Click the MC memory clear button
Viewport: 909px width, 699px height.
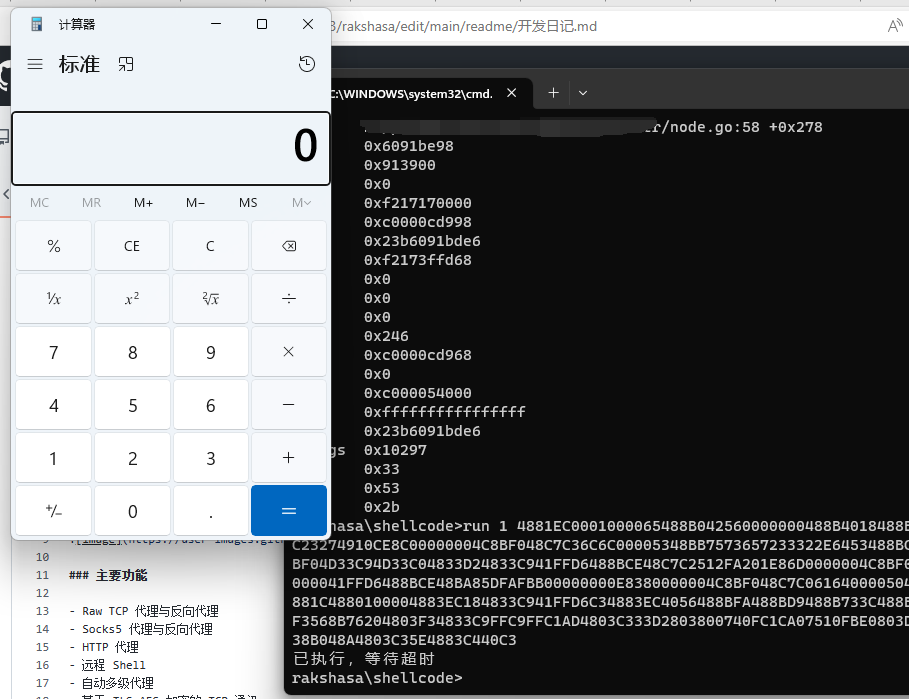39,203
